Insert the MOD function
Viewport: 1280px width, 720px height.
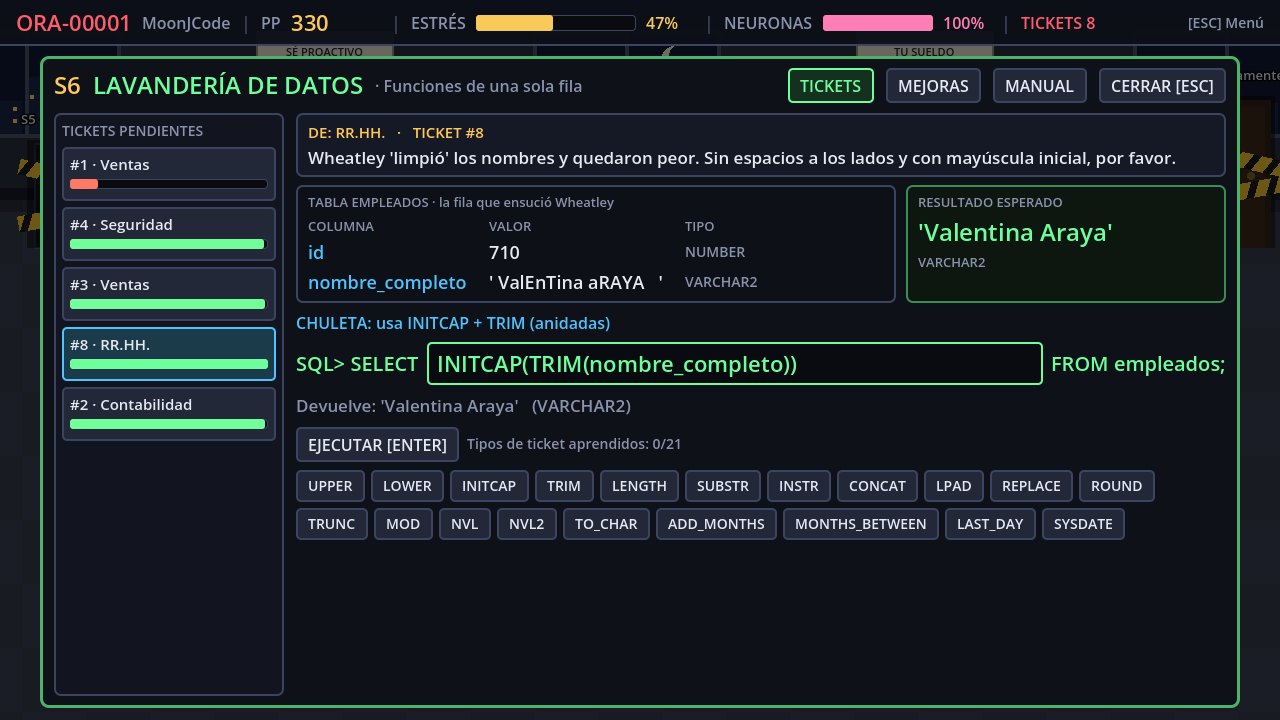pos(403,524)
